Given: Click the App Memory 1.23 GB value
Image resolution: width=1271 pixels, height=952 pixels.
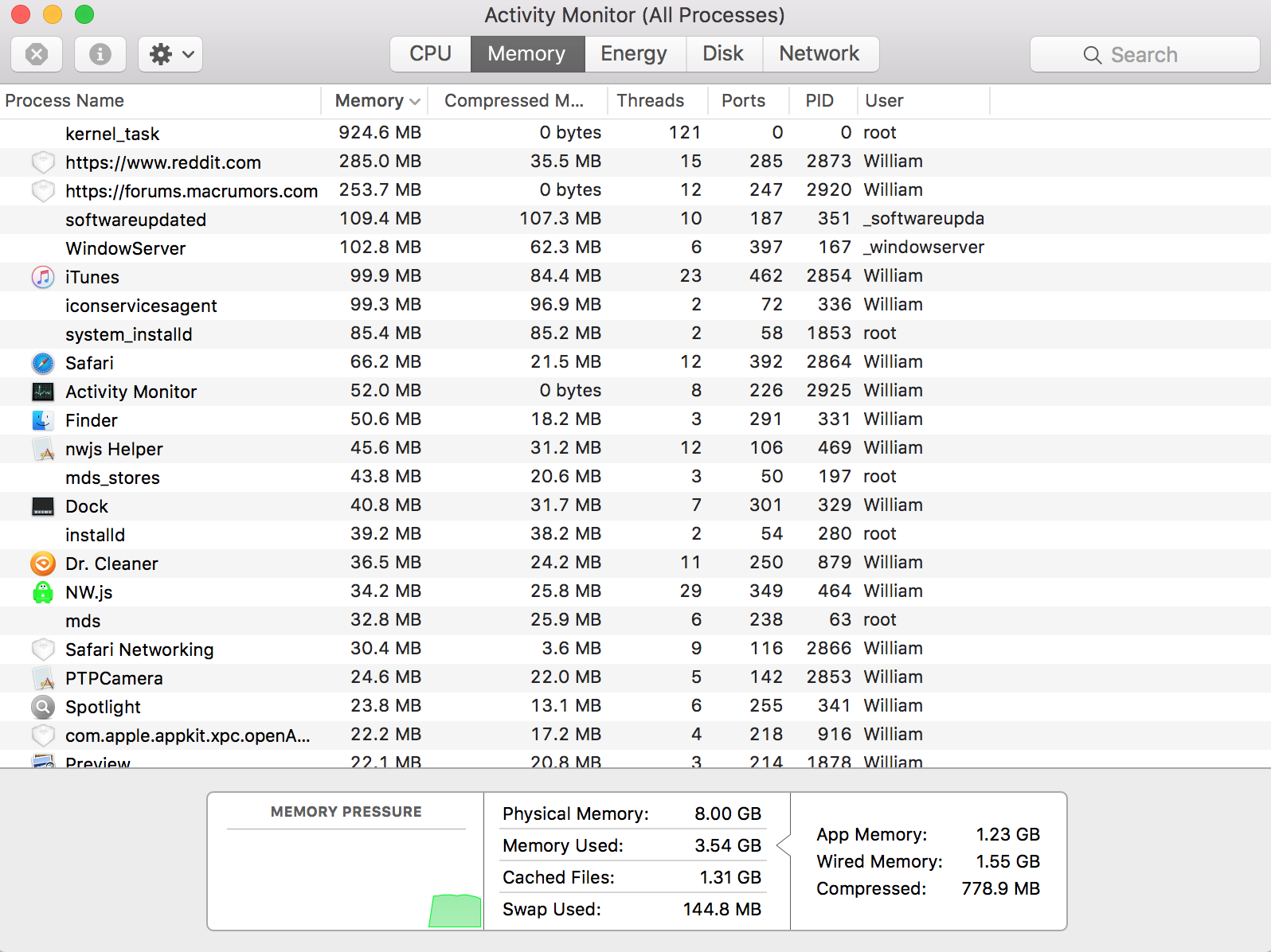Looking at the screenshot, I should pyautogui.click(x=1008, y=834).
